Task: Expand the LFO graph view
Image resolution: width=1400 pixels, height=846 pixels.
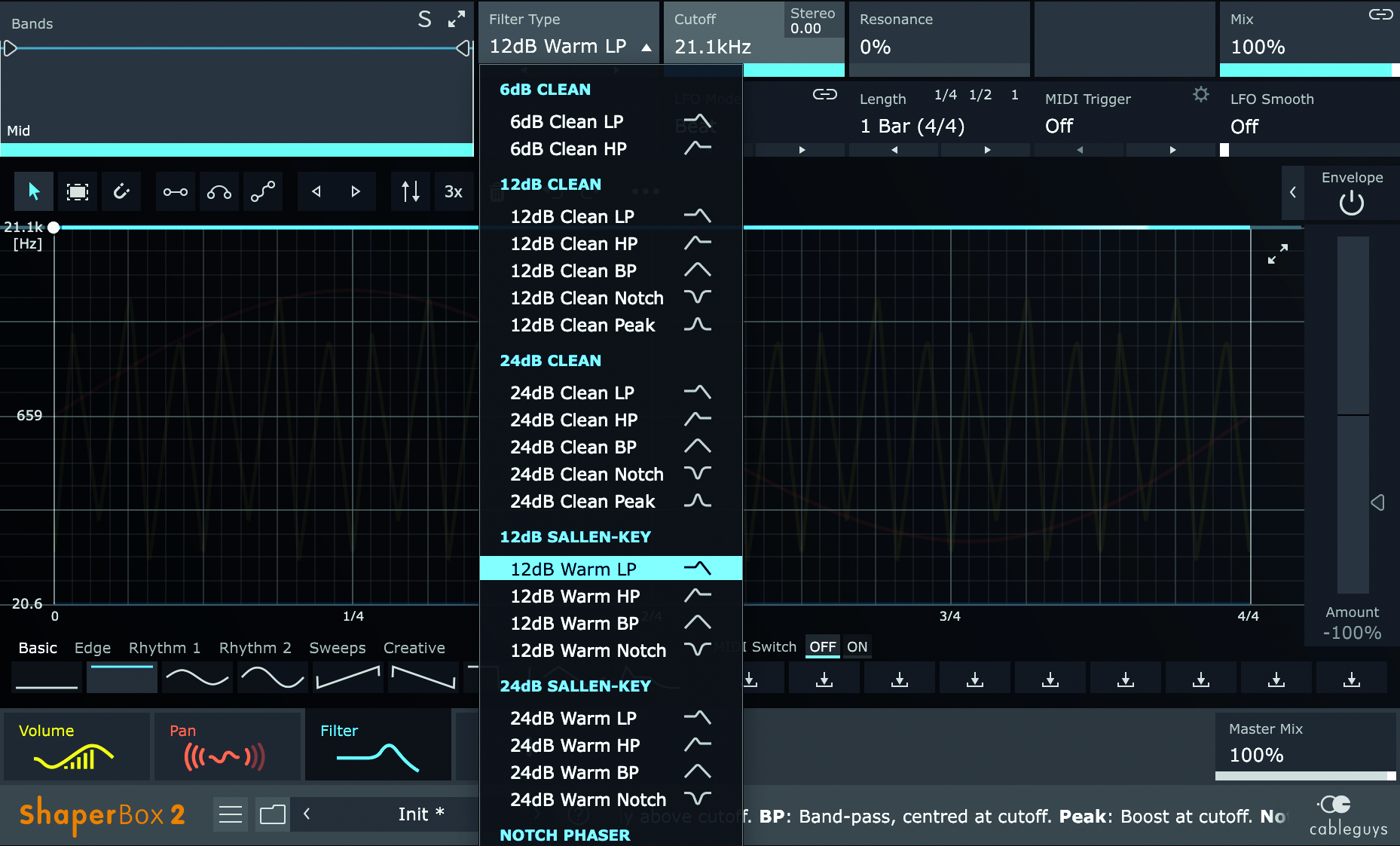Action: point(1278,254)
